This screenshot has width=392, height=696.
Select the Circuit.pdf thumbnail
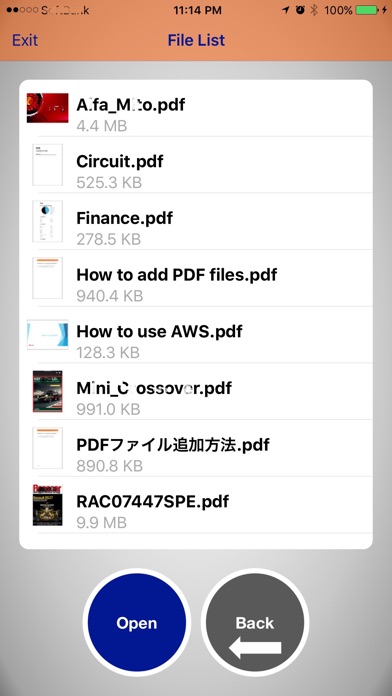(x=48, y=165)
